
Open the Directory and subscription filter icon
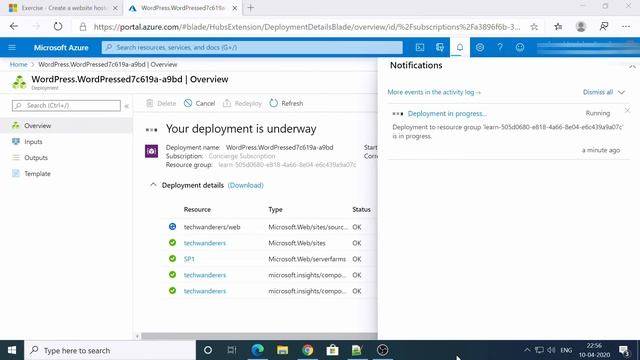pyautogui.click(x=440, y=47)
